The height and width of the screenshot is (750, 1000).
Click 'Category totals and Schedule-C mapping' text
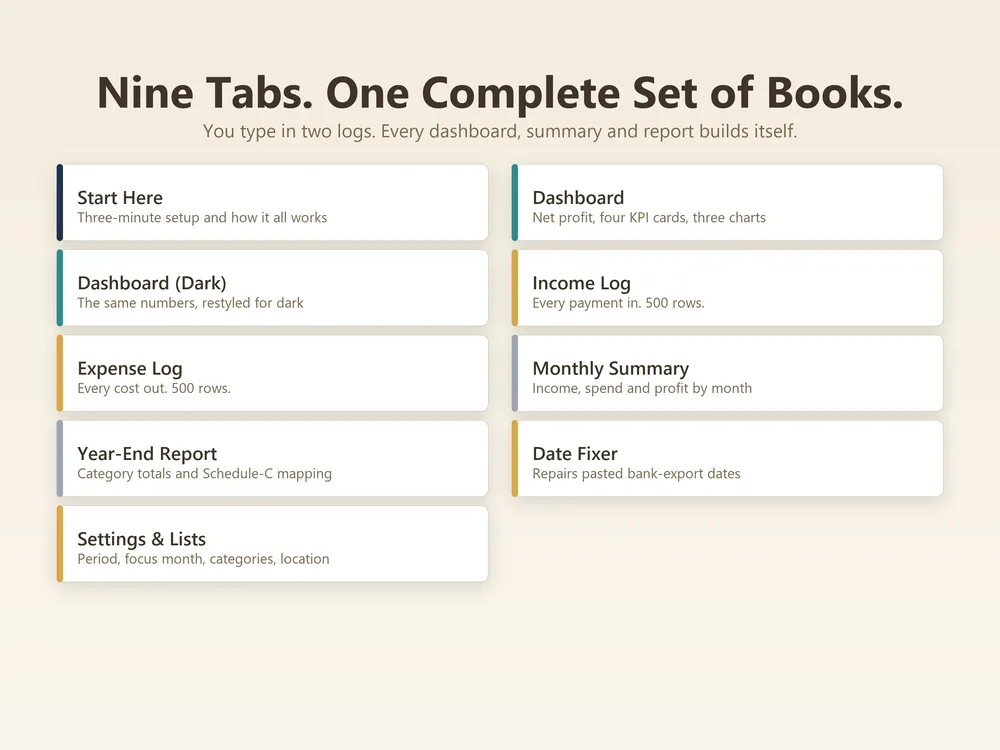(x=205, y=474)
